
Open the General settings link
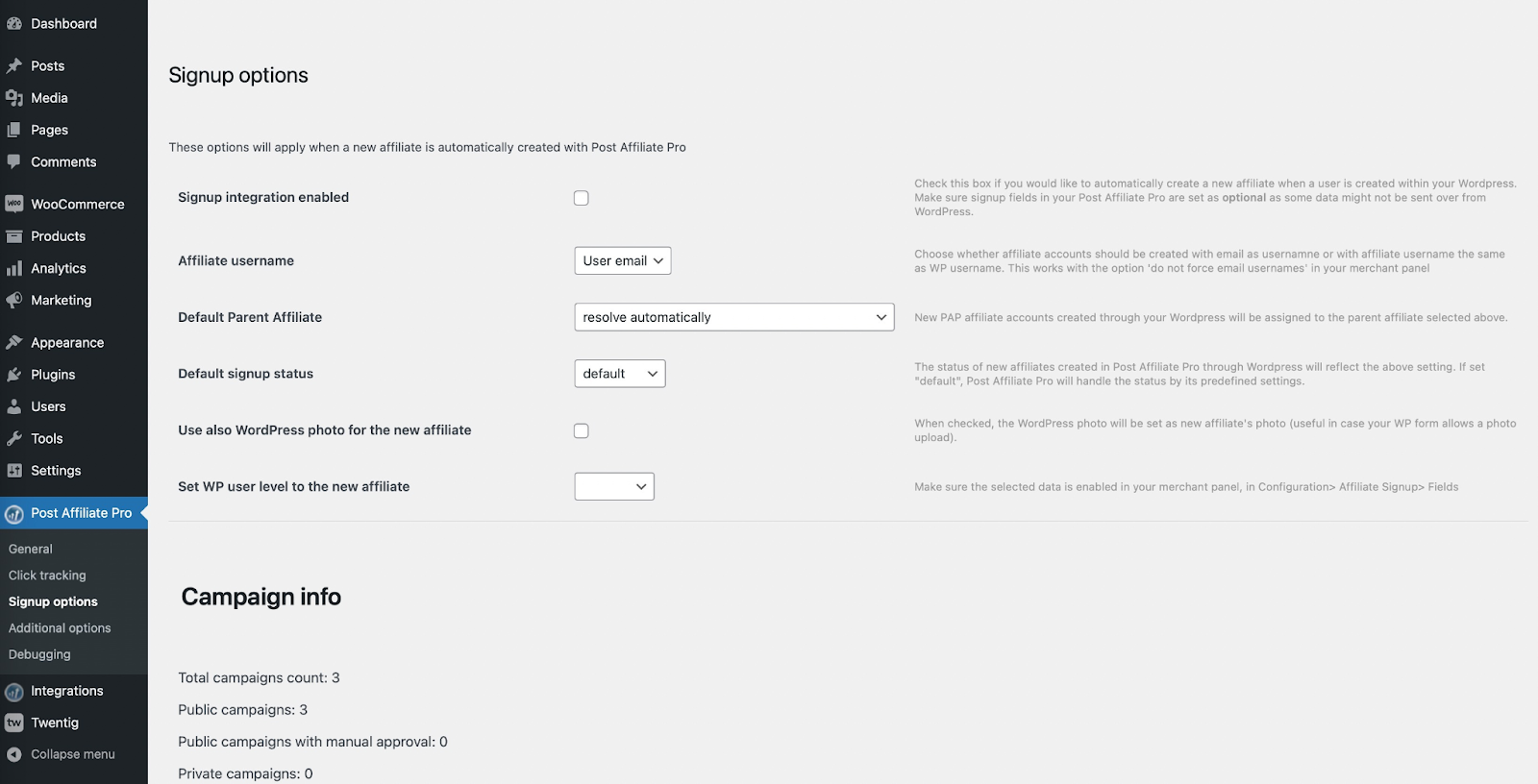click(30, 549)
